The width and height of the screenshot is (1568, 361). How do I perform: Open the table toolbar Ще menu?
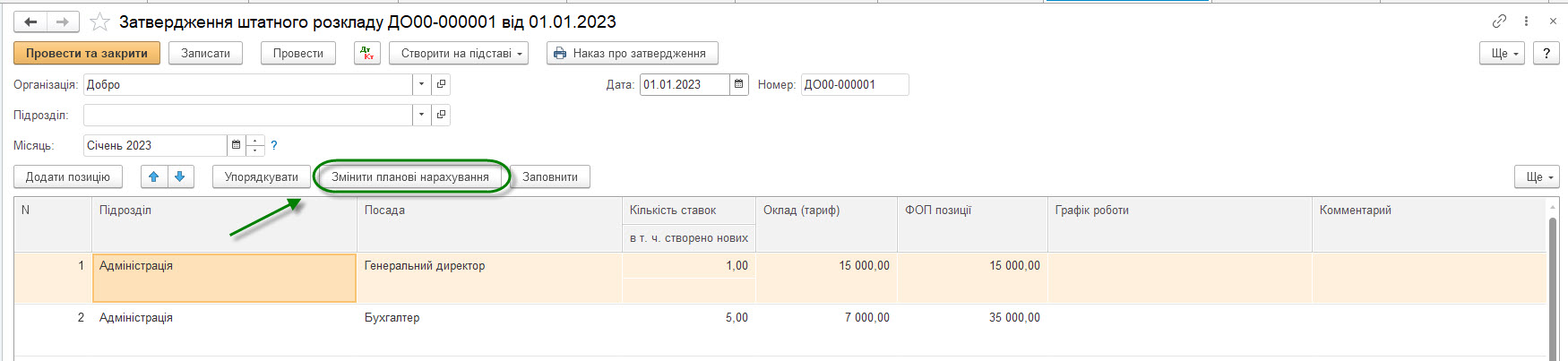[1537, 176]
